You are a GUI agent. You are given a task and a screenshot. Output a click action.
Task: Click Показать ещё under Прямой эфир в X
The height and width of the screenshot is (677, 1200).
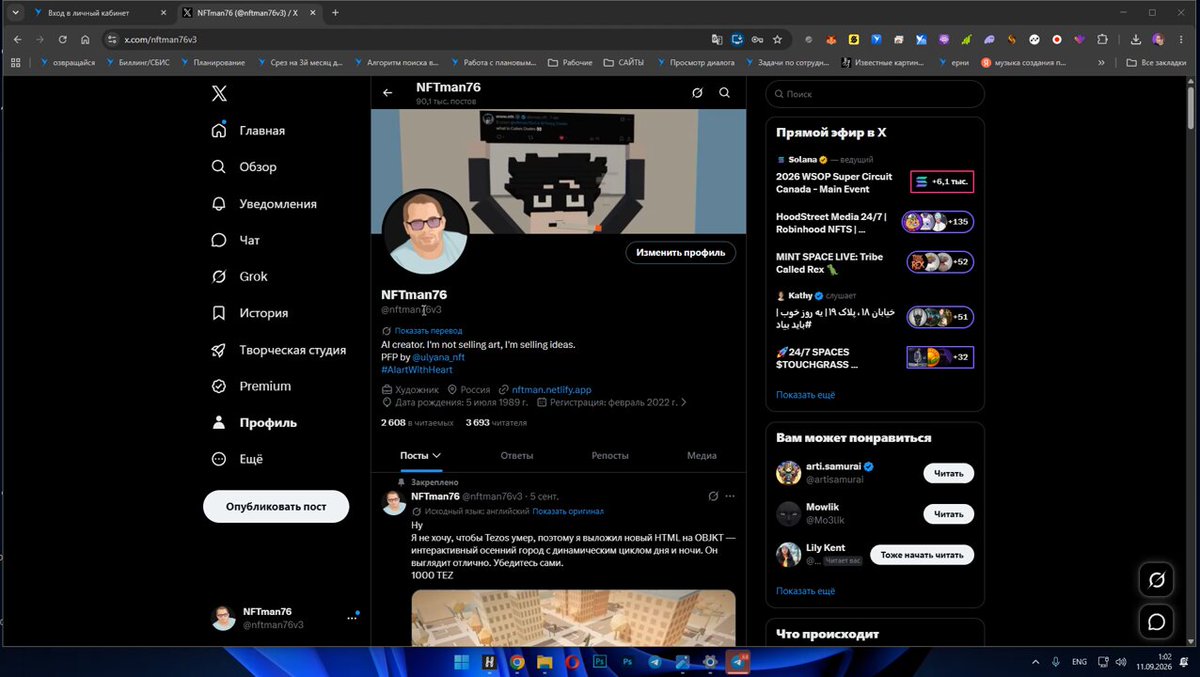(x=806, y=395)
